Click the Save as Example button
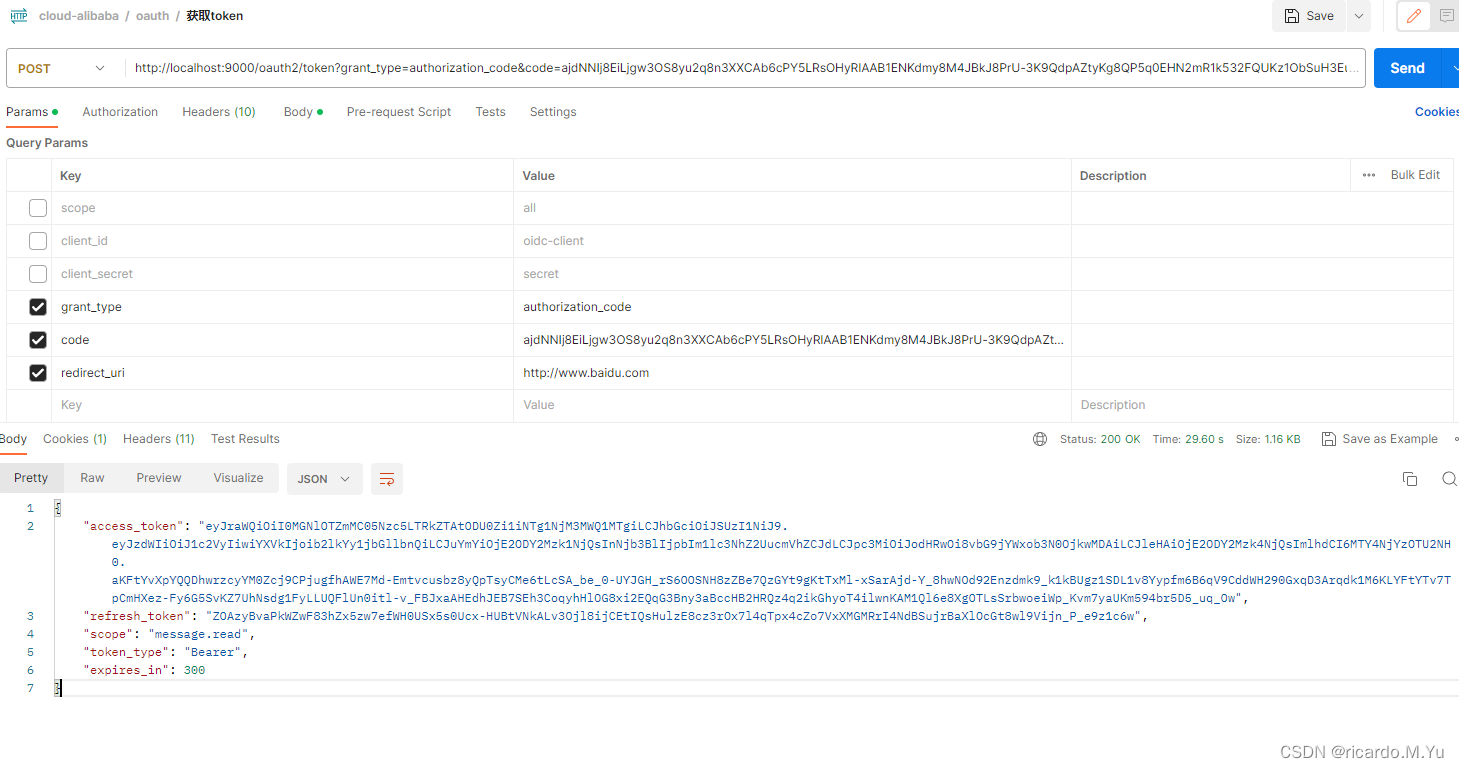The width and height of the screenshot is (1459, 768). (1379, 439)
